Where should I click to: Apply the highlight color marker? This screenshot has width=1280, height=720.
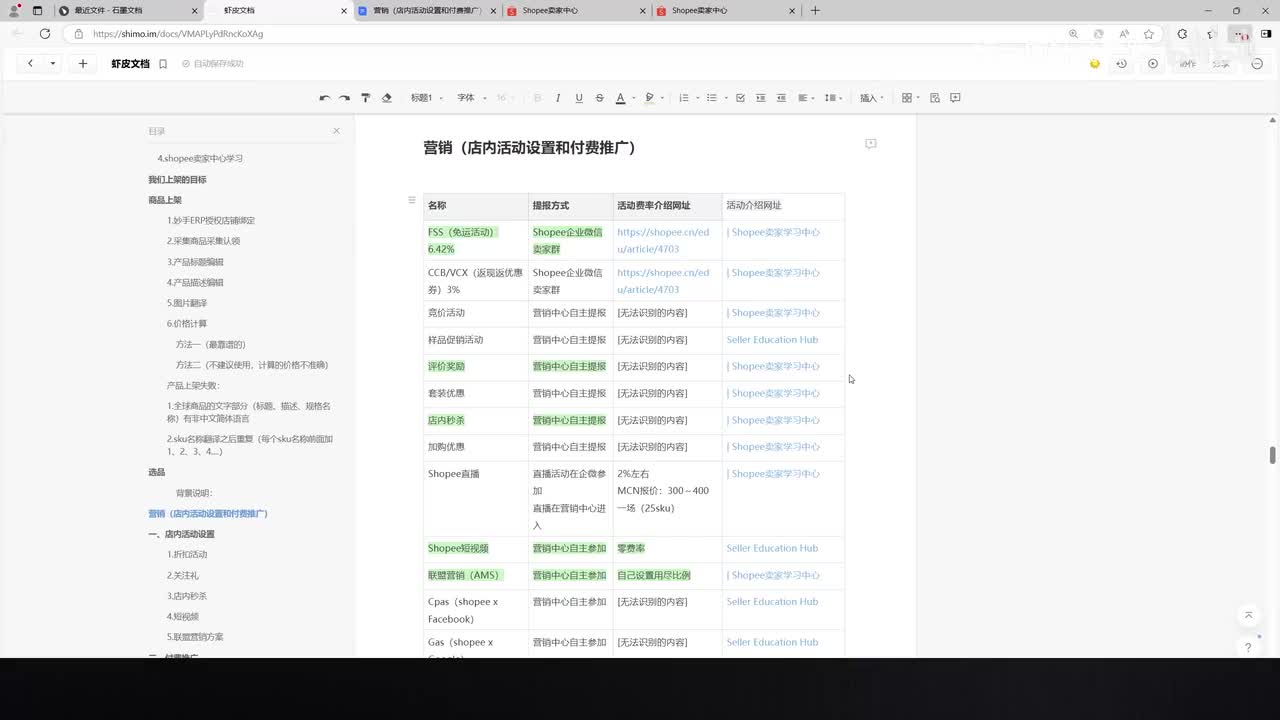[649, 98]
